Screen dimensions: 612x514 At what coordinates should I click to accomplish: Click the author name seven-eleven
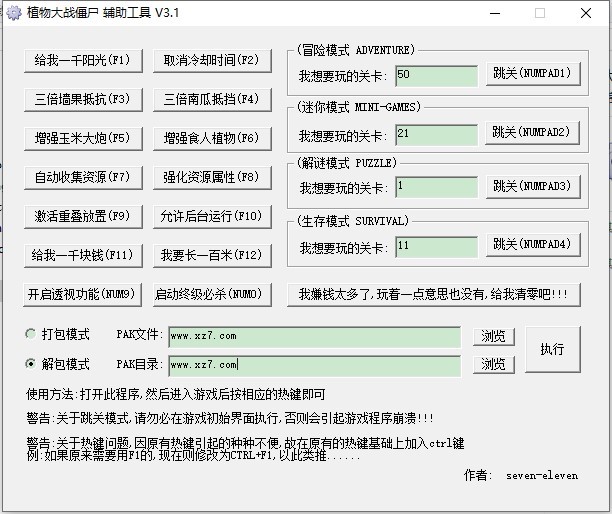[x=542, y=476]
